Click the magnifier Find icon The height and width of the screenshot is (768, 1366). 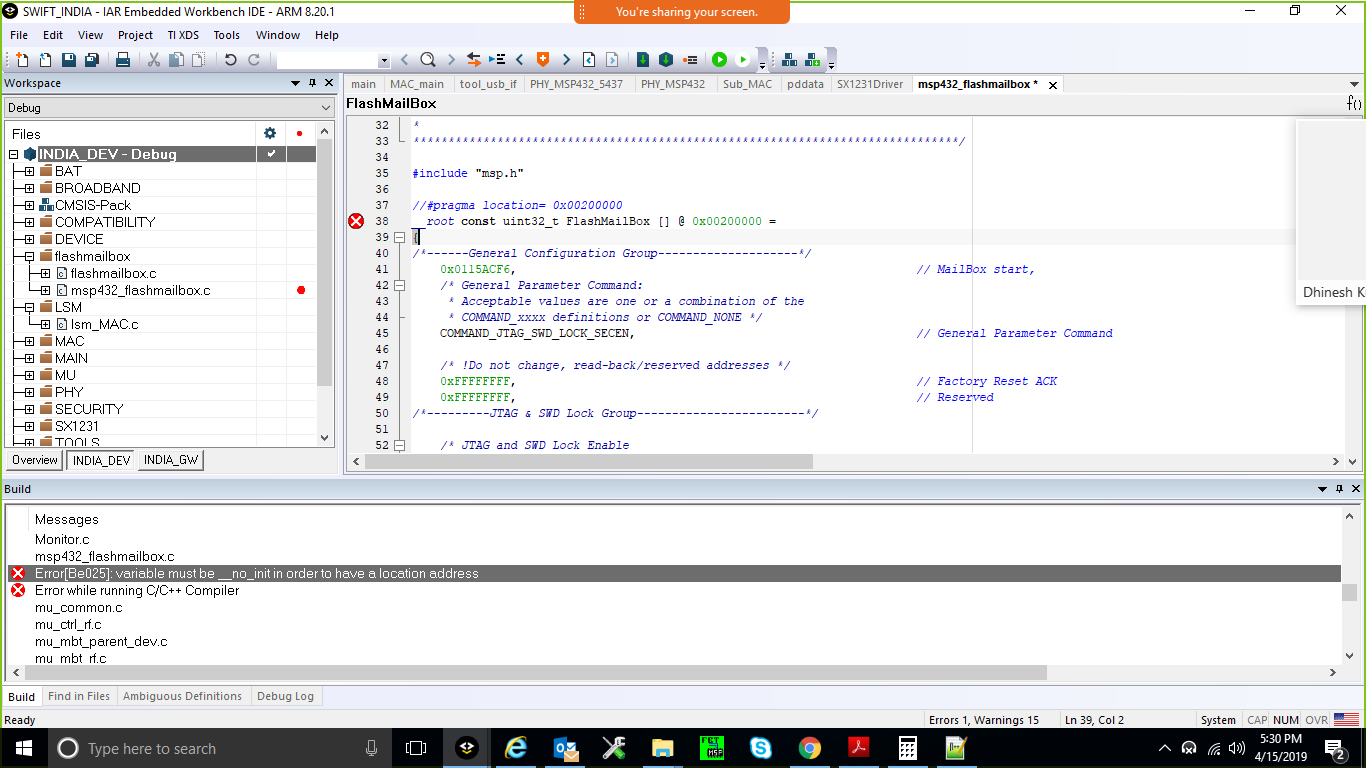point(427,60)
